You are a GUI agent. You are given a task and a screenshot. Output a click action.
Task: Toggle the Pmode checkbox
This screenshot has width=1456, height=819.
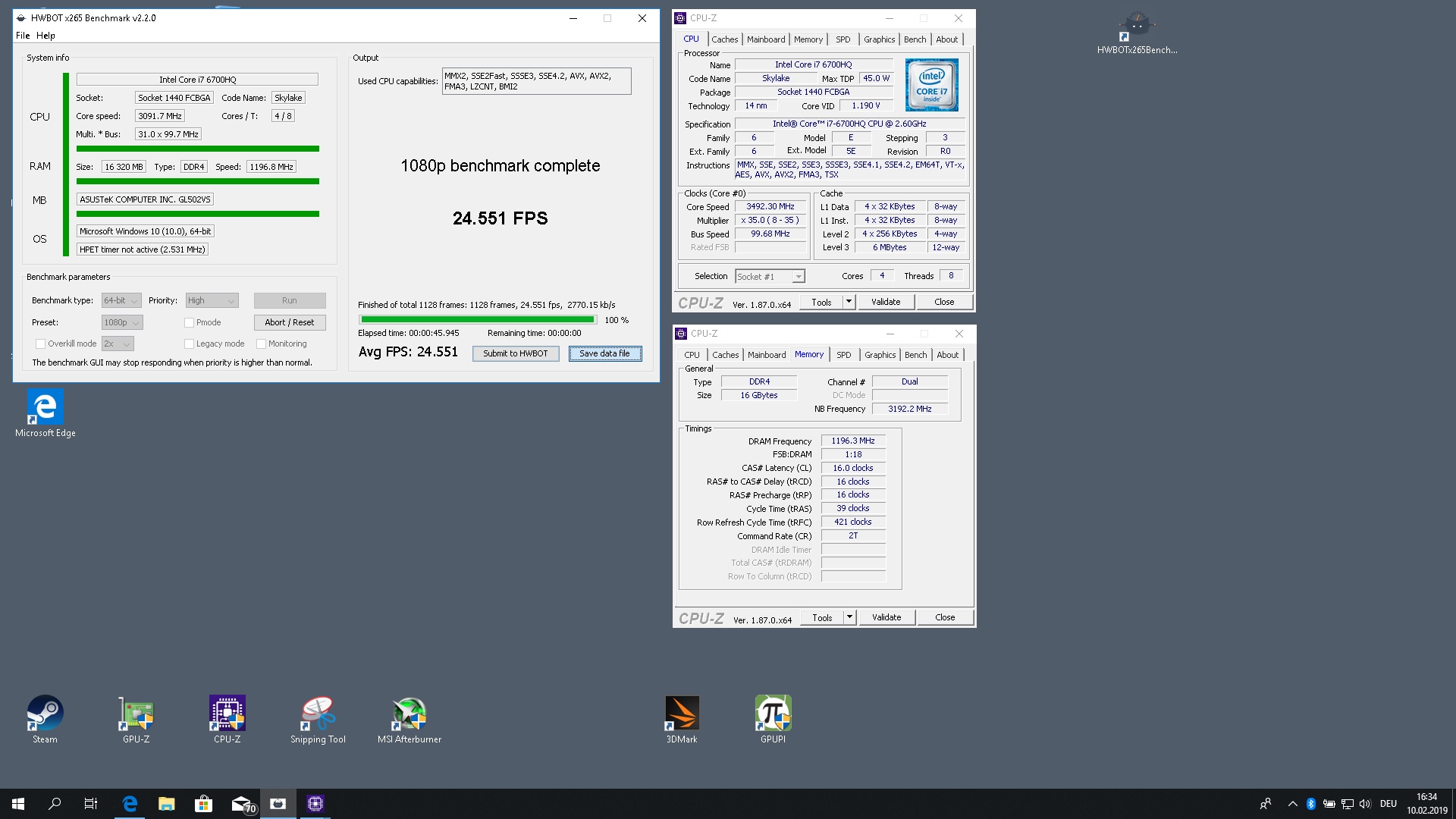(x=189, y=322)
